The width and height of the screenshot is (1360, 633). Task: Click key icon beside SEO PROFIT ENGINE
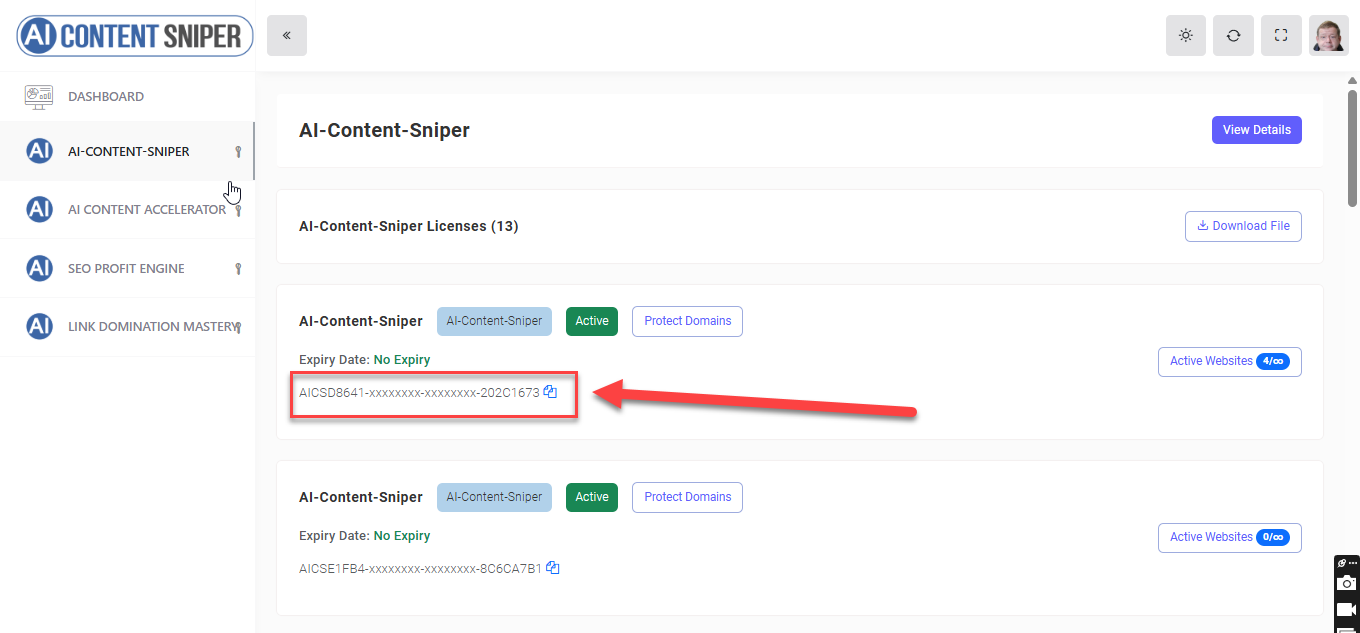[238, 268]
